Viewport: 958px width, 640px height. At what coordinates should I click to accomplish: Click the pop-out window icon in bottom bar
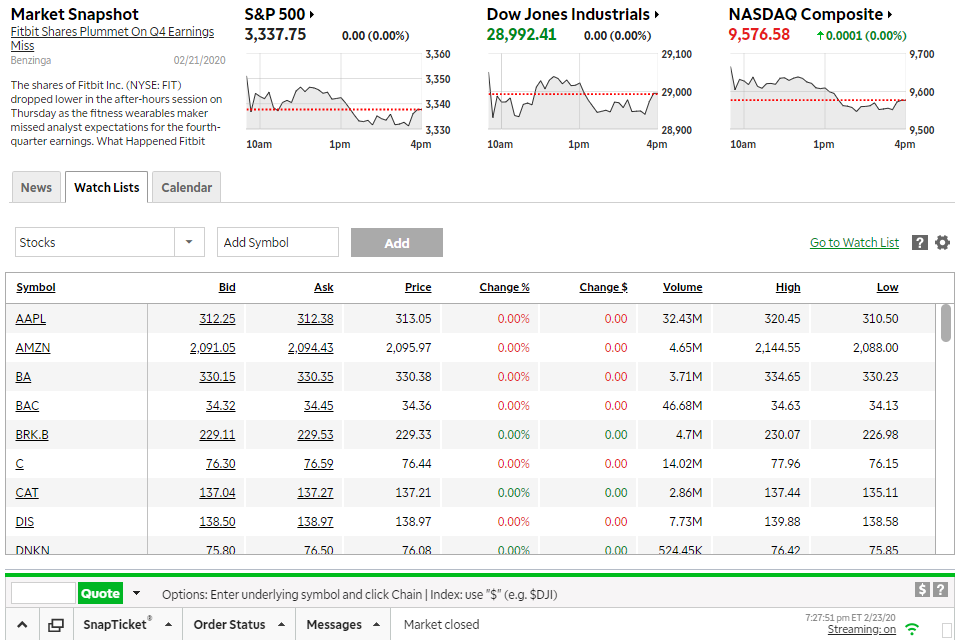[56, 625]
